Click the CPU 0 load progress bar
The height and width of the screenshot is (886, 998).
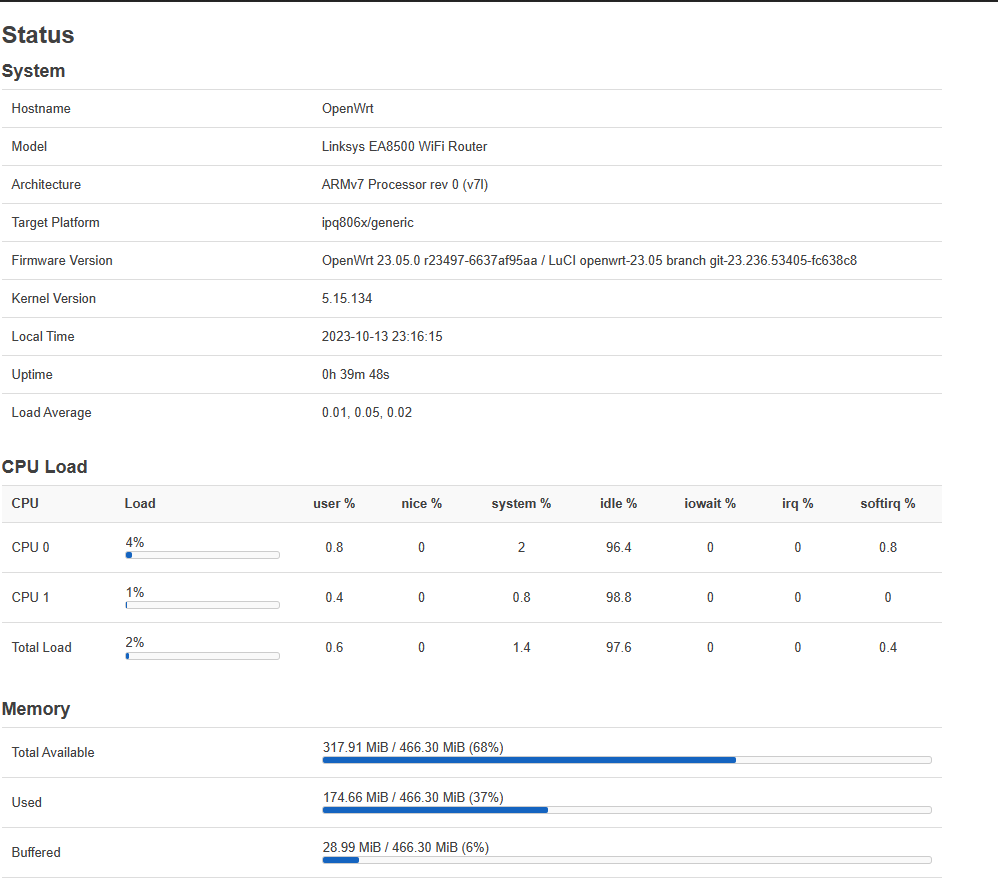tap(202, 555)
